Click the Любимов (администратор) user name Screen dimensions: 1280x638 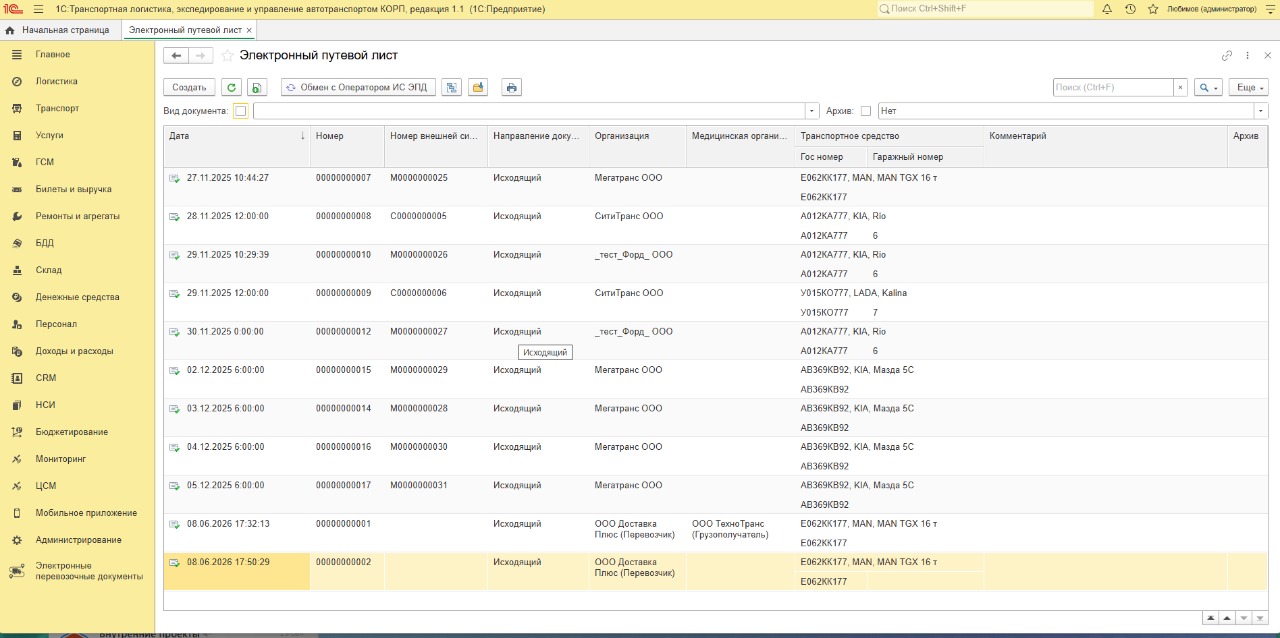coord(1211,8)
